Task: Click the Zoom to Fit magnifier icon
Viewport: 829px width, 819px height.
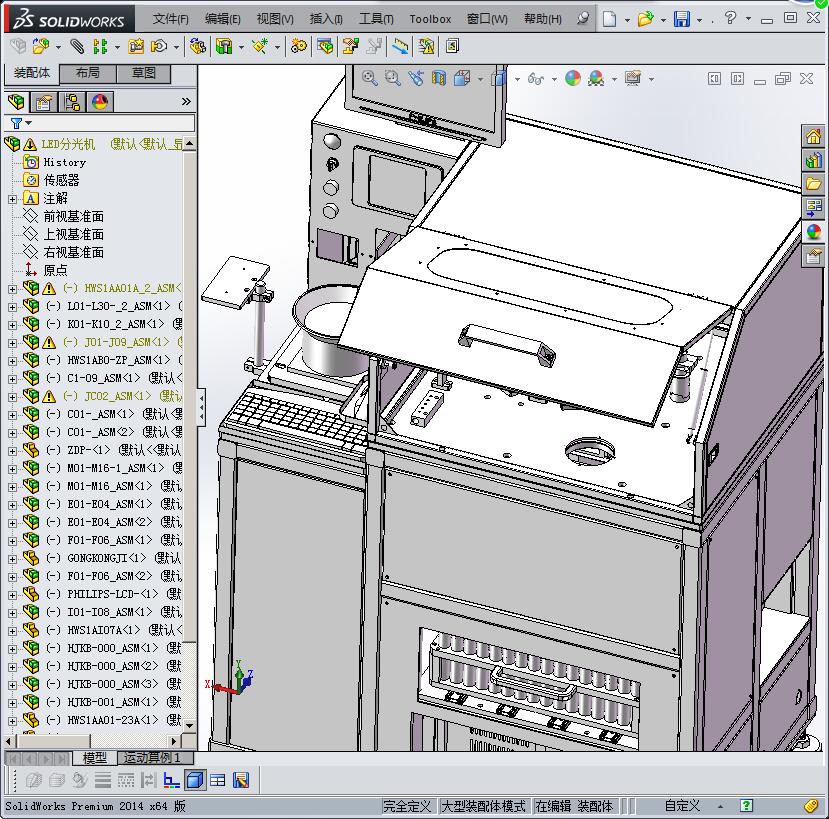Action: click(370, 78)
